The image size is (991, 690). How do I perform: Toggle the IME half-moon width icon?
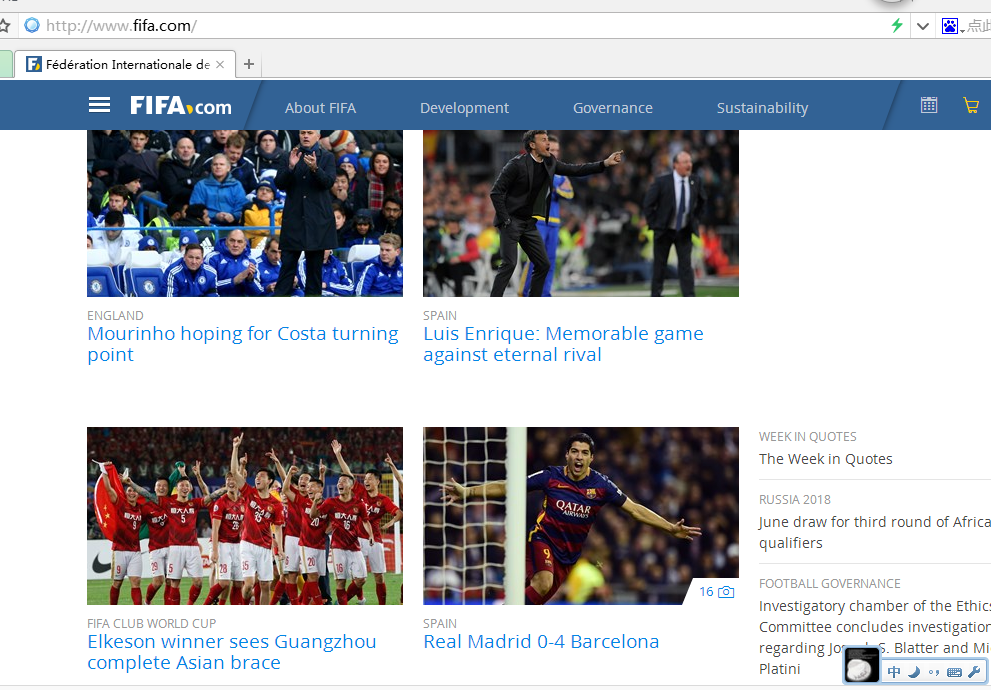click(914, 672)
